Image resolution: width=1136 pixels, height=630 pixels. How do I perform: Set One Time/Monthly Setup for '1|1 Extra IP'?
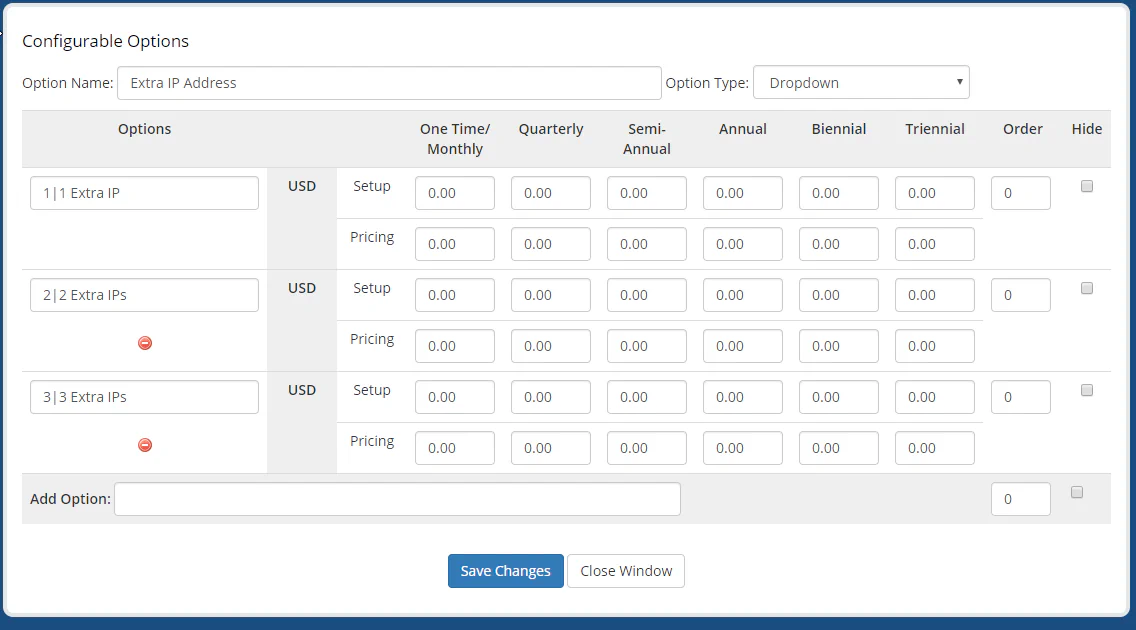coord(455,193)
